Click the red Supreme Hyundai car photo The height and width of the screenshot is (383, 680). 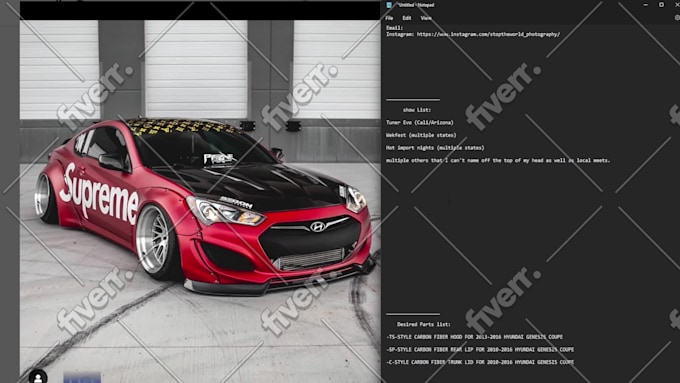point(200,201)
